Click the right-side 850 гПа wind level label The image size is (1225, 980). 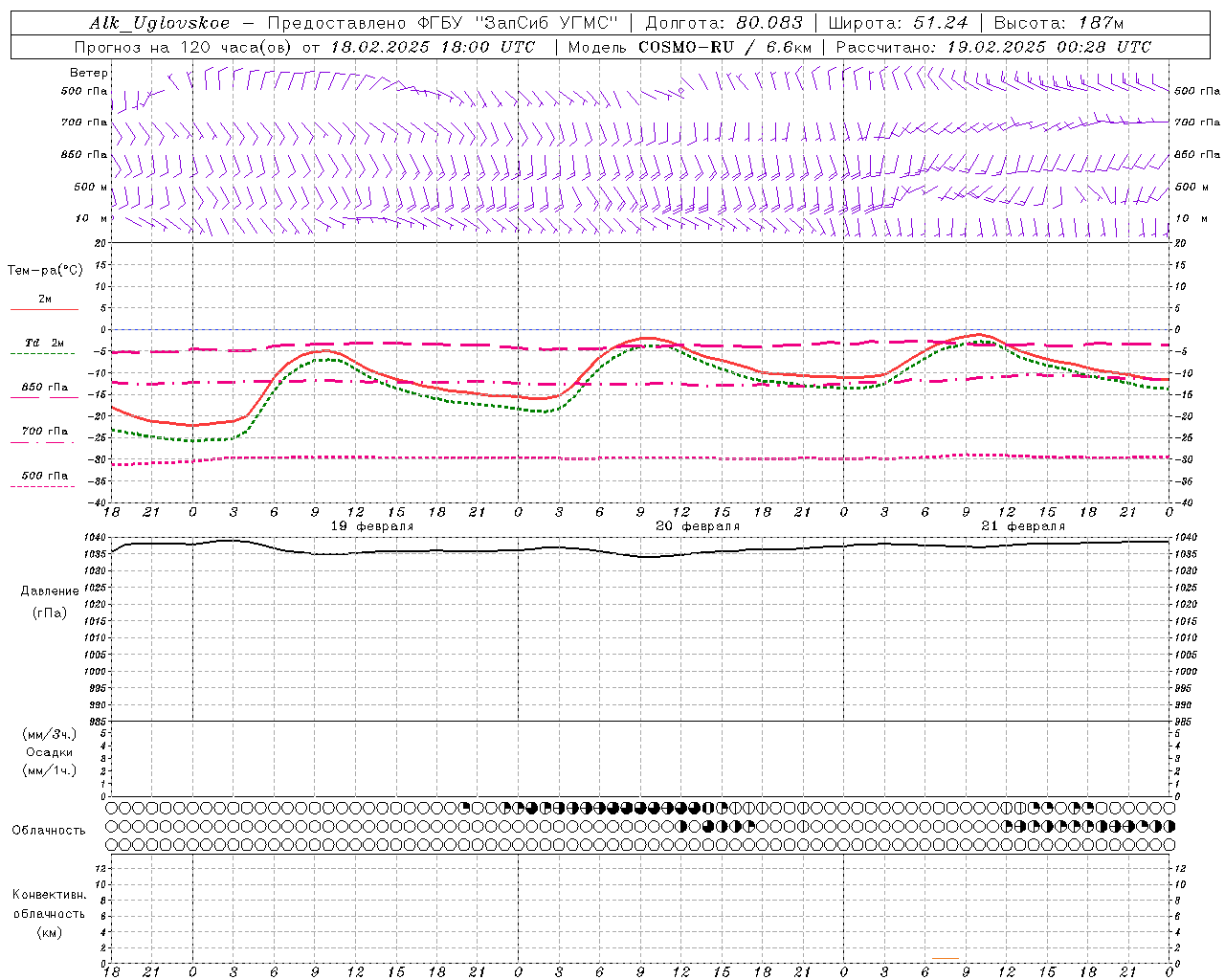[1197, 154]
